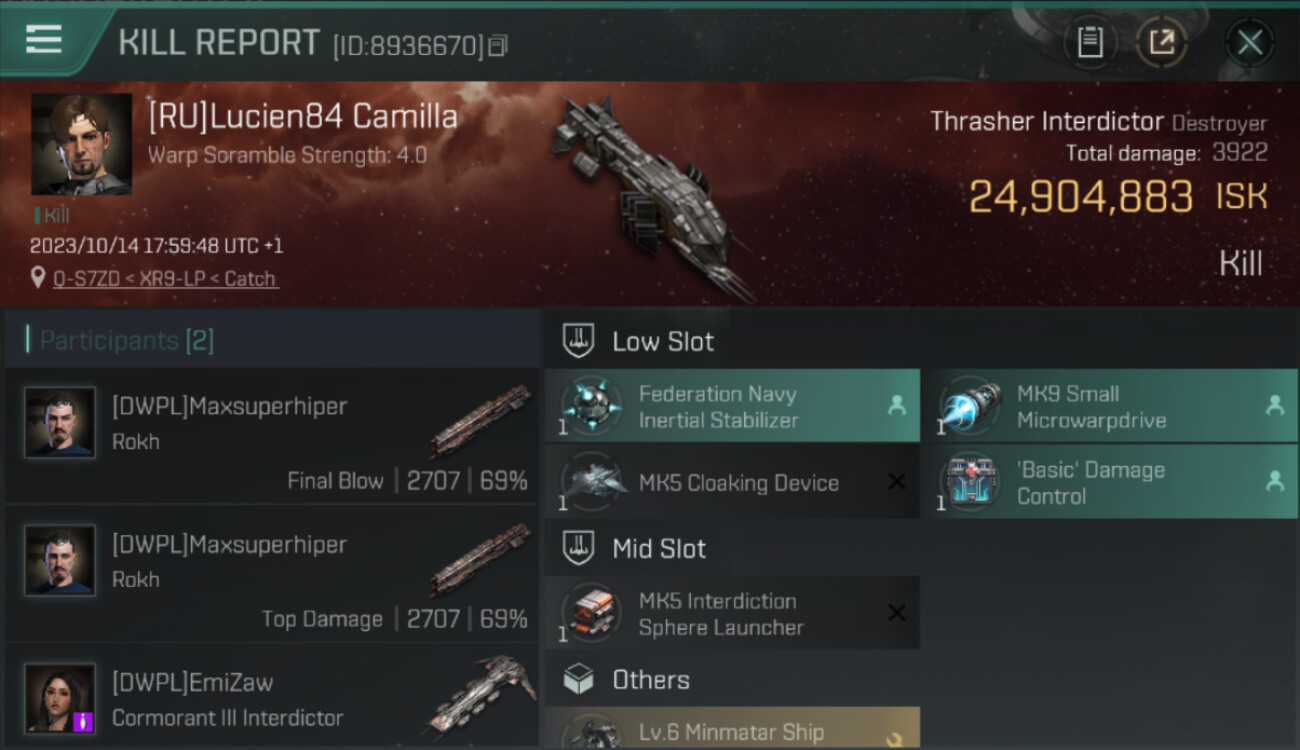Screen dimensions: 1300x750
Task: Click the 'Basic' Damage Control module icon
Action: coord(970,482)
